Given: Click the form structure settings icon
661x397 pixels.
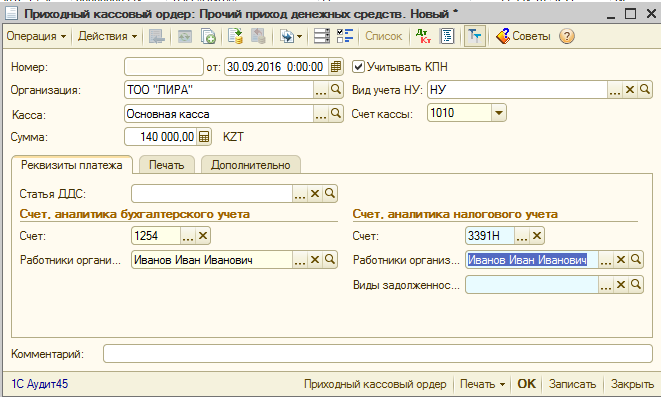Looking at the screenshot, I should (x=322, y=36).
